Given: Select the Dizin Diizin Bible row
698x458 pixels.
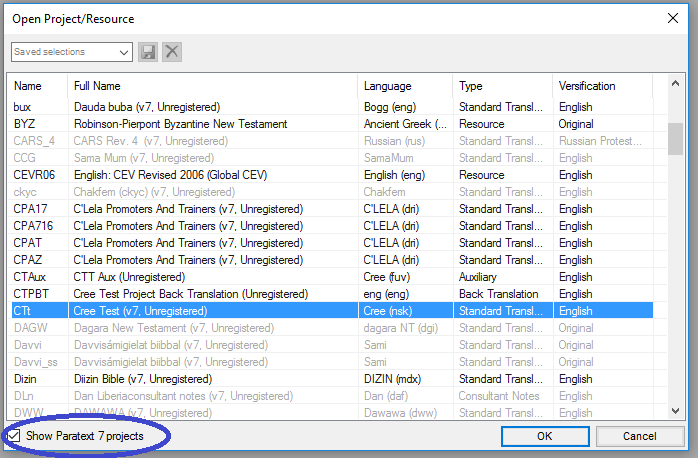Looking at the screenshot, I should pos(200,379).
